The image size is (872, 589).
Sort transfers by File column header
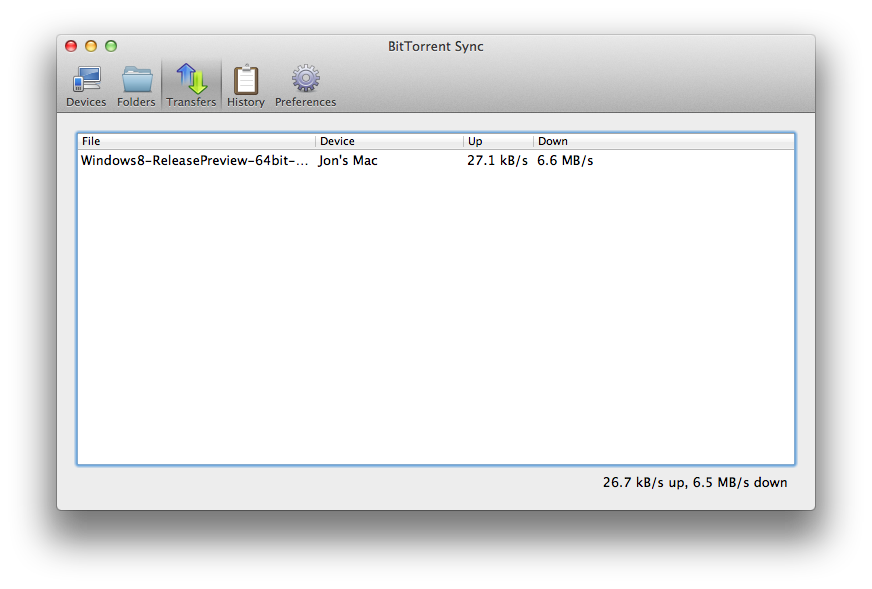point(196,141)
